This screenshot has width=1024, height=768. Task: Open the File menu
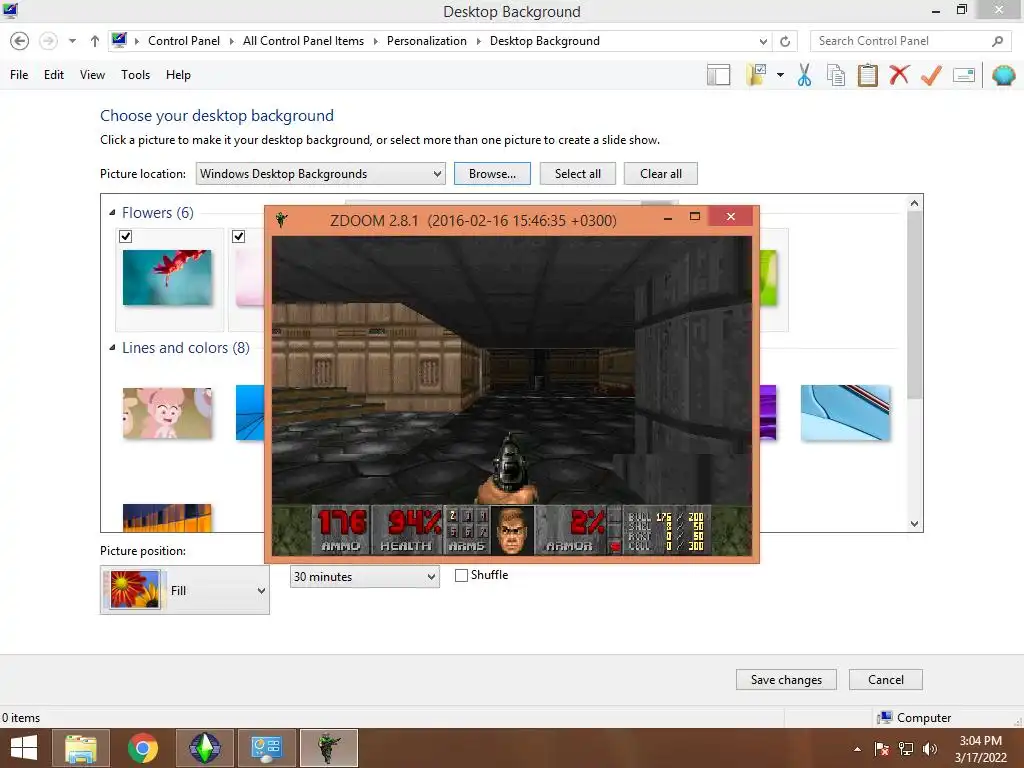(19, 75)
